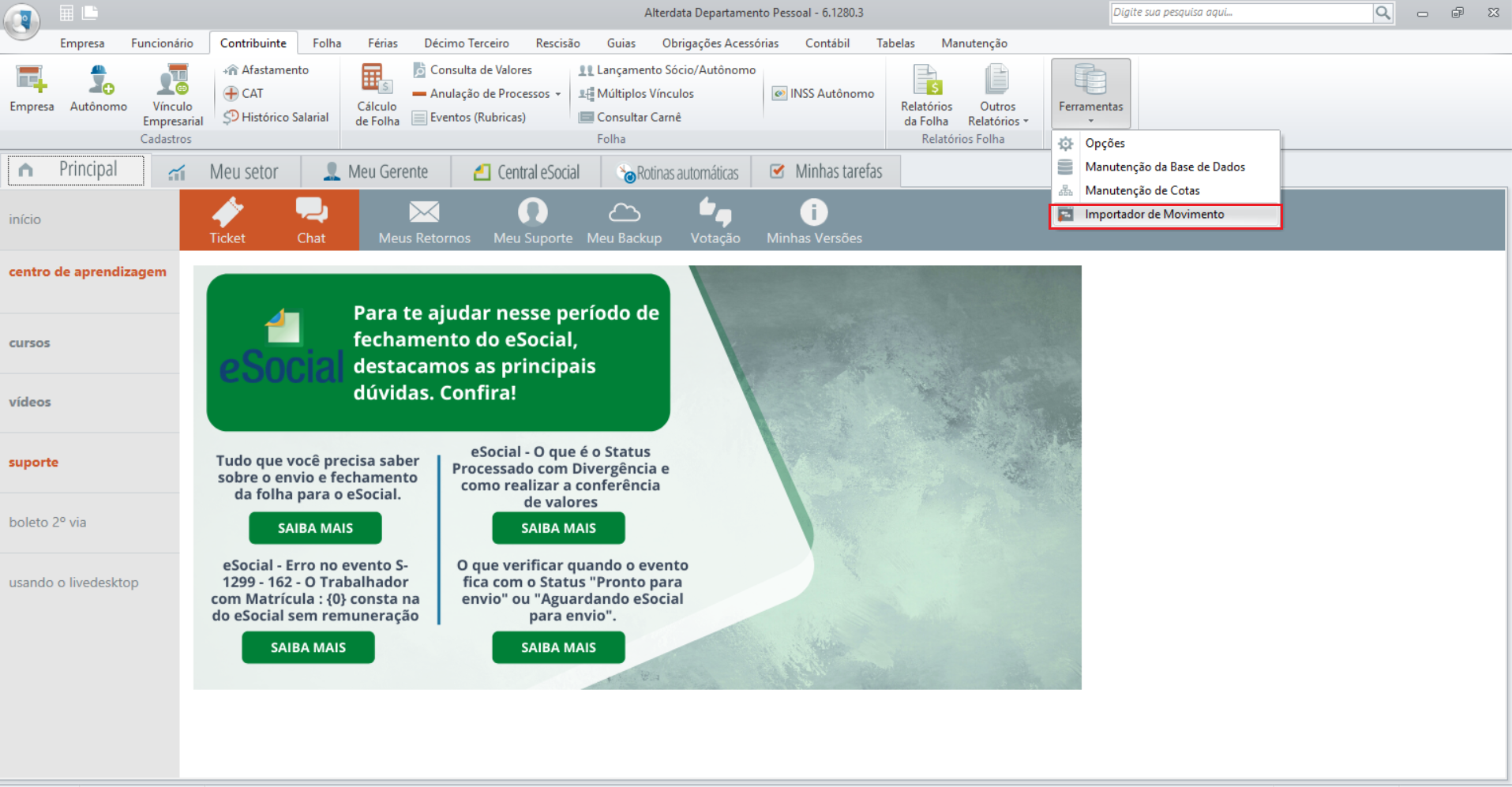Open Consulta de Valores
Image resolution: width=1512 pixels, height=787 pixels.
point(472,69)
